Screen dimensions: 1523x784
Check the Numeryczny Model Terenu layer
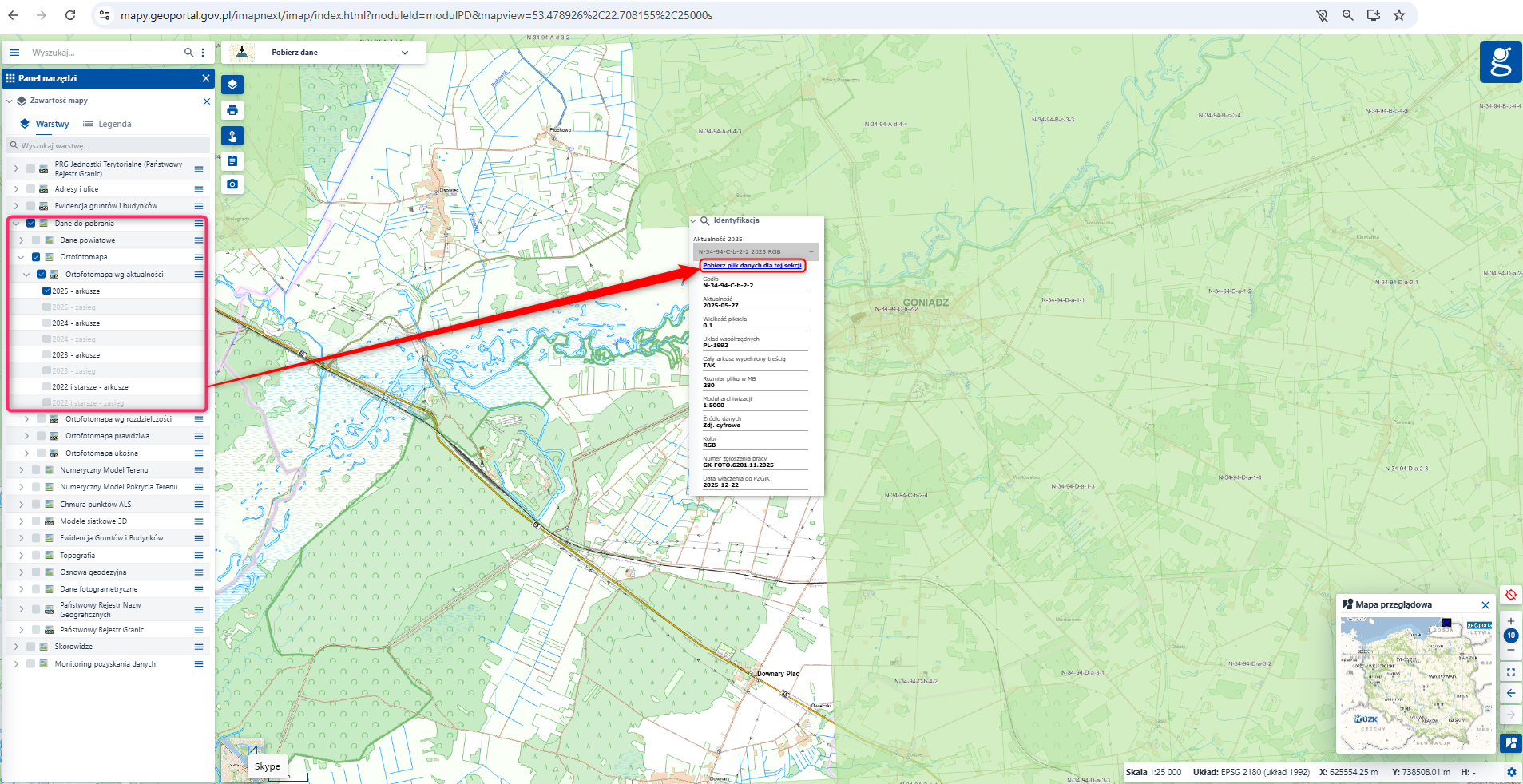coord(36,470)
